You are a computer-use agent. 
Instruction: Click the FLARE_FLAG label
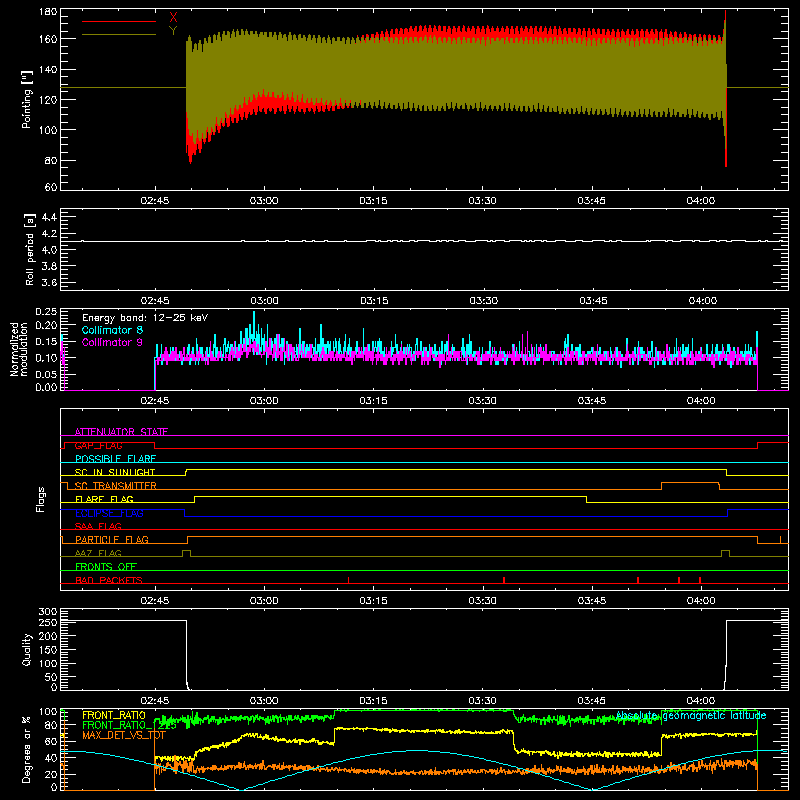click(x=104, y=499)
